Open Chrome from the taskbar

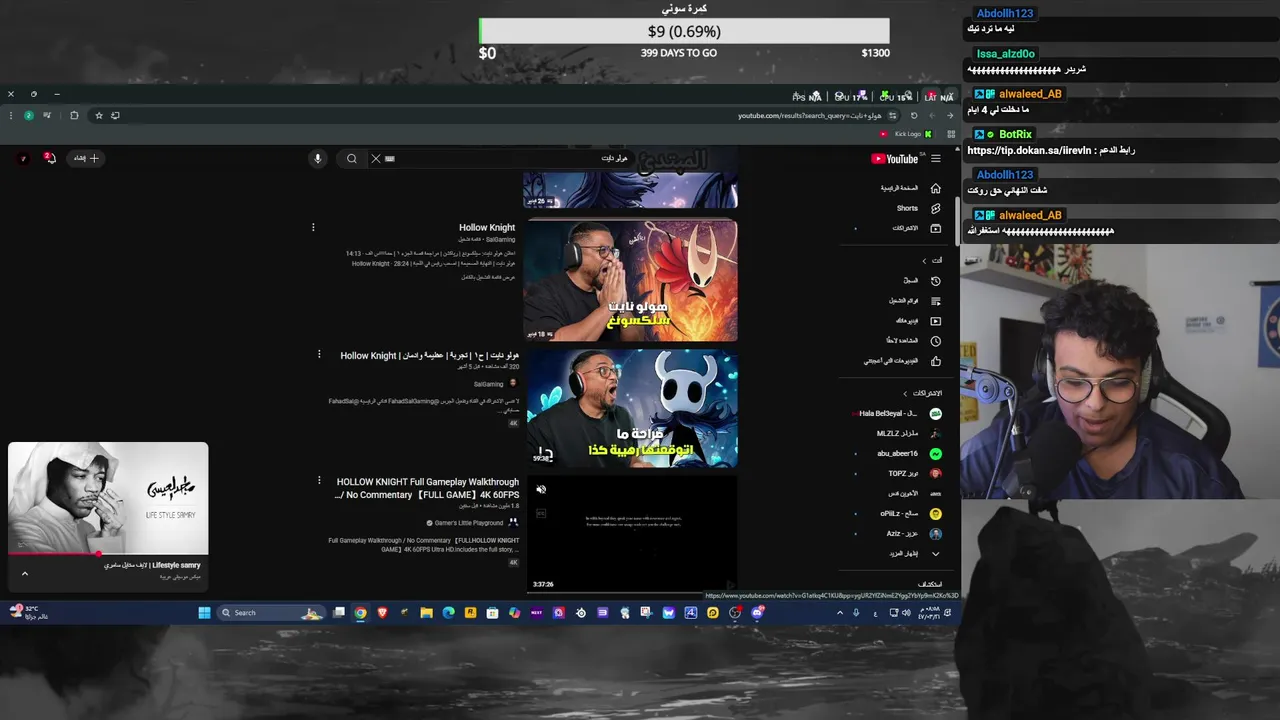pyautogui.click(x=360, y=613)
